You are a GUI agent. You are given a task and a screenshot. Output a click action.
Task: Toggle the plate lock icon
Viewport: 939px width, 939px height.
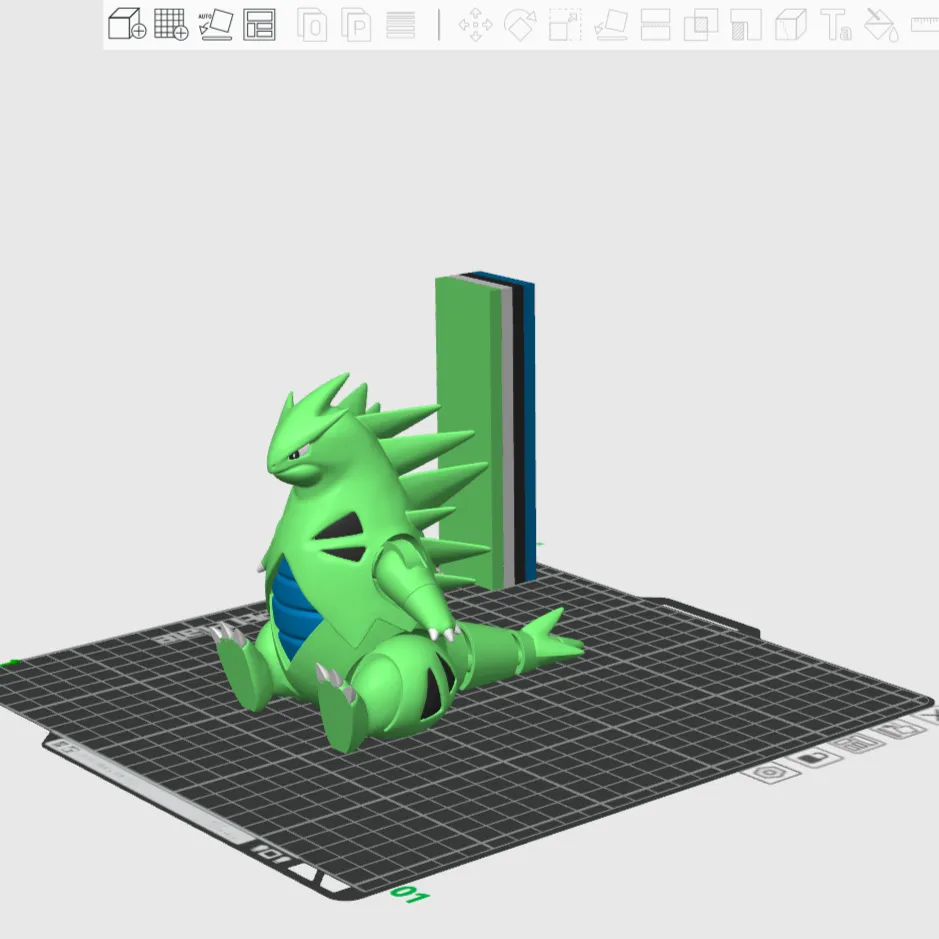pyautogui.click(x=814, y=758)
